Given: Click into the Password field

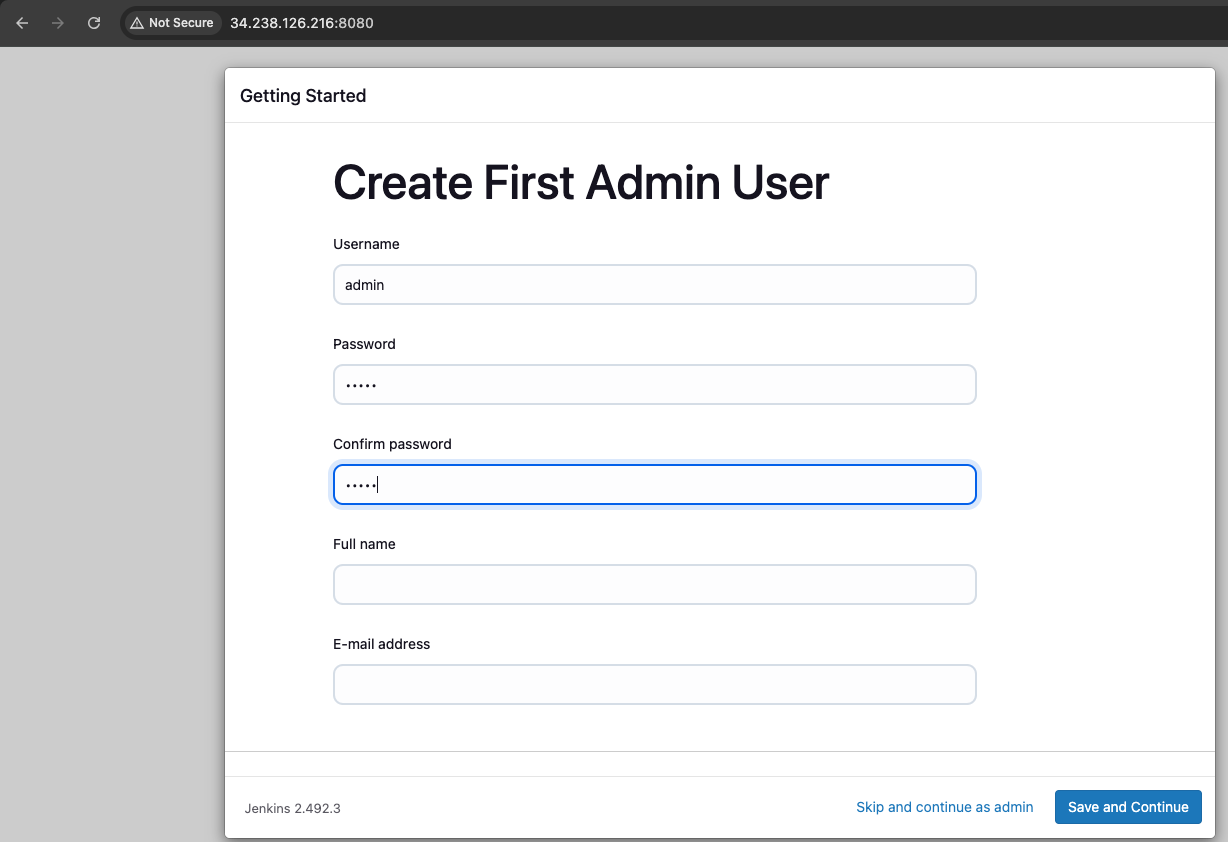Looking at the screenshot, I should pyautogui.click(x=655, y=385).
